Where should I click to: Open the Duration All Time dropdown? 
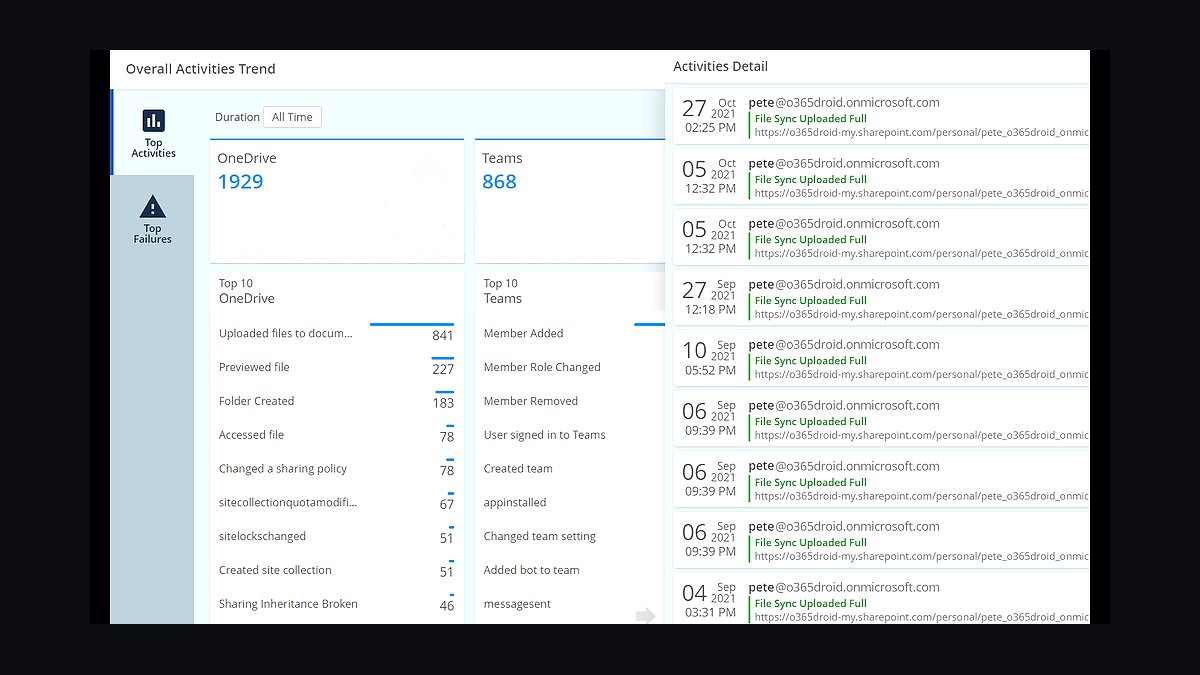pyautogui.click(x=292, y=117)
